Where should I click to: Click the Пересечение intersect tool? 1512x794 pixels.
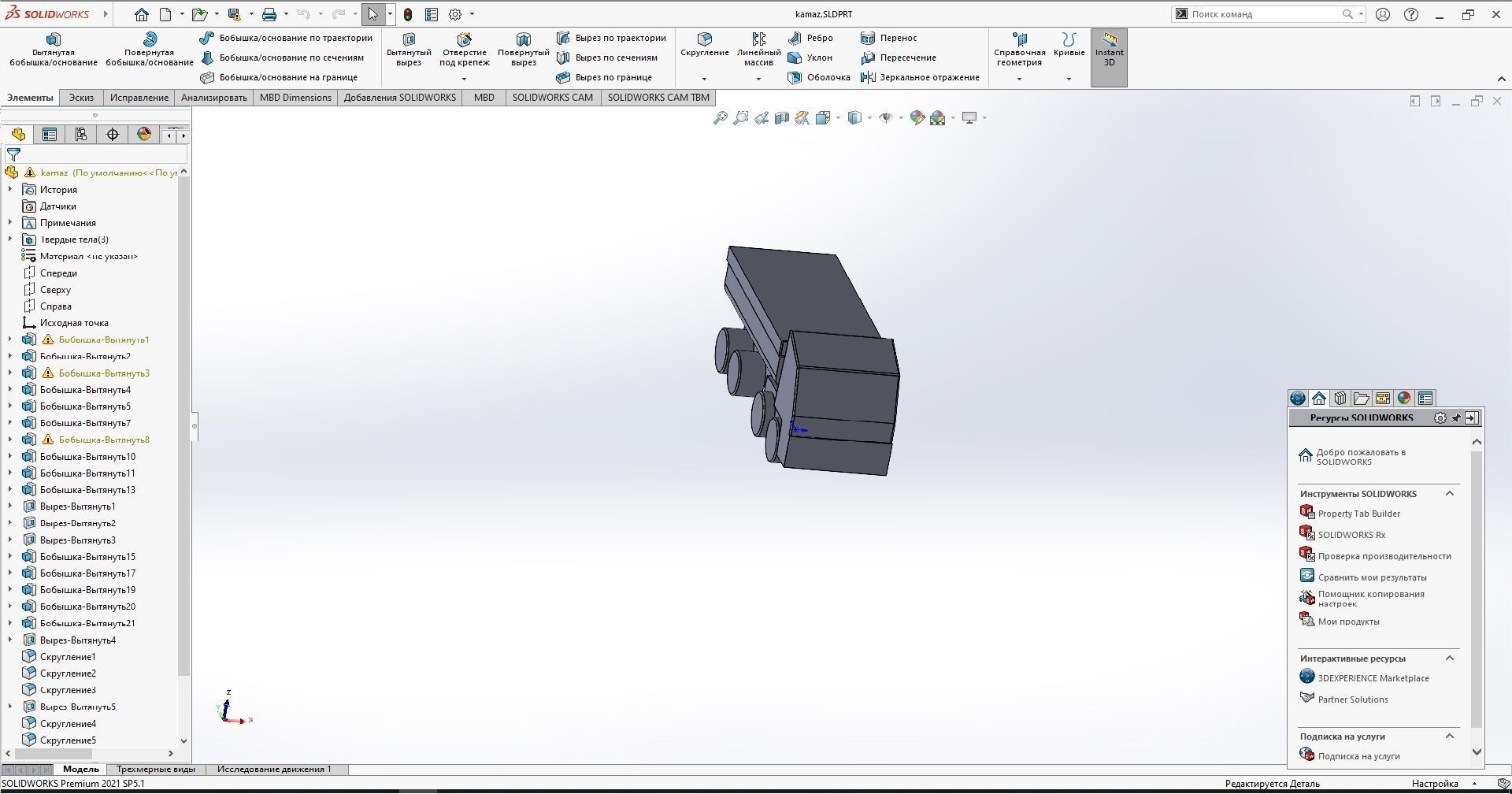click(899, 58)
